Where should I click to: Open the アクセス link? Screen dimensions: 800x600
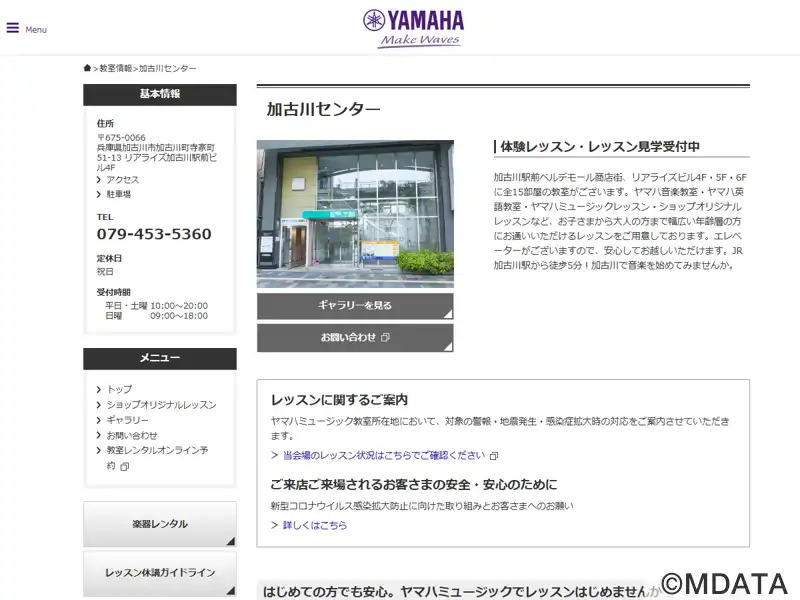(123, 180)
